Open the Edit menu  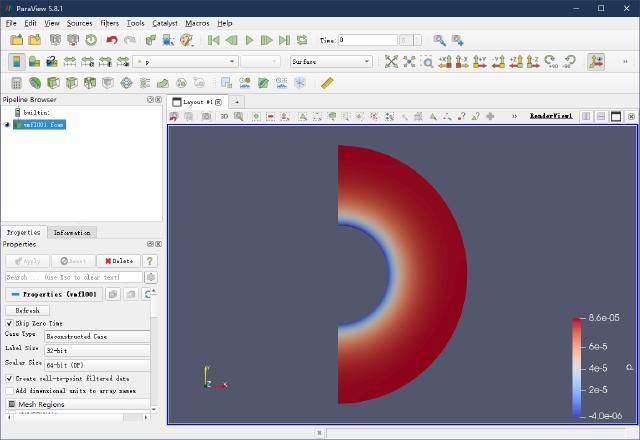coord(30,23)
